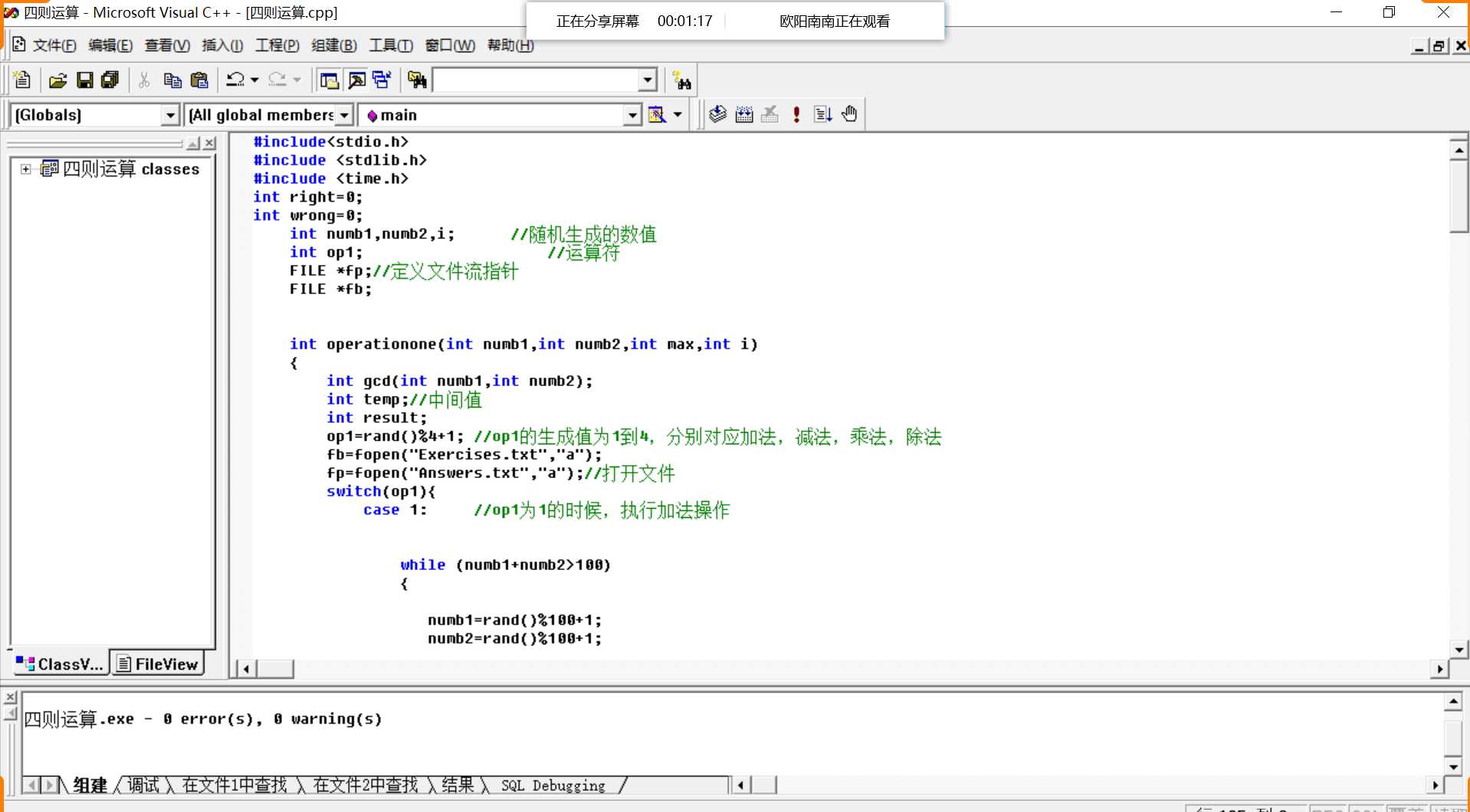This screenshot has height=812, width=1470.
Task: Open the Window List icon
Action: 382,80
